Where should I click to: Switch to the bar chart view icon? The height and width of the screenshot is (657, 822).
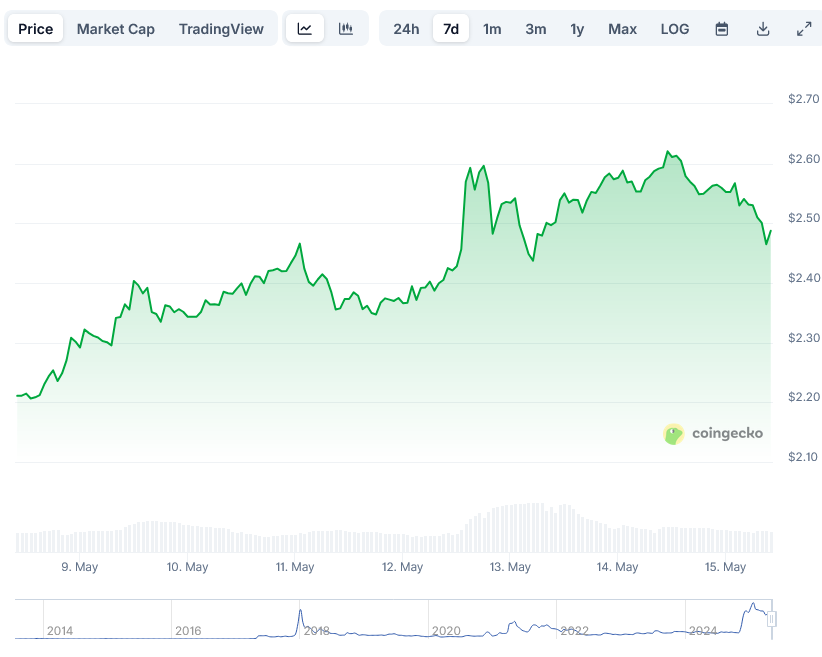click(x=345, y=28)
